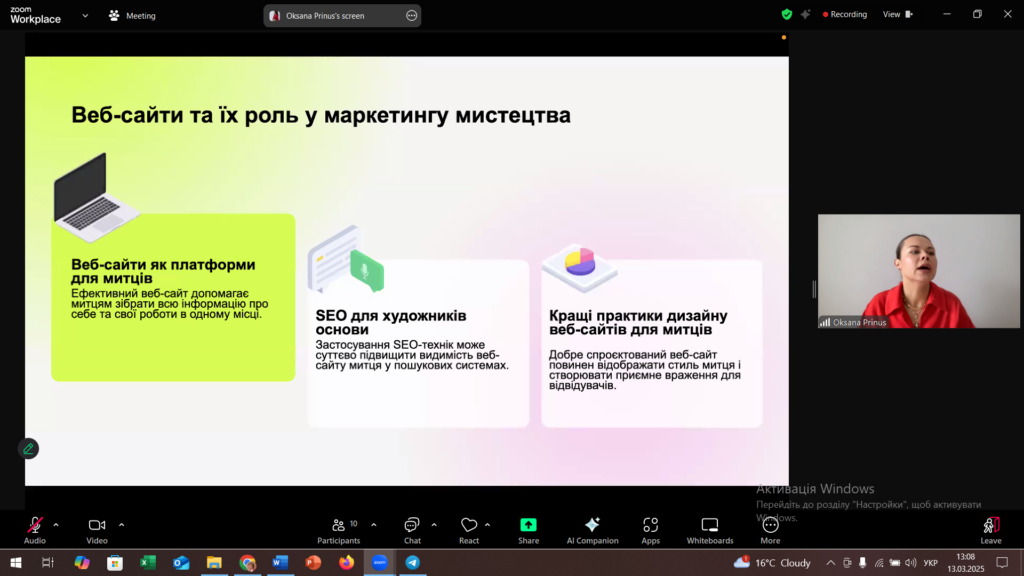Open the Participants panel
This screenshot has height=576, width=1024.
click(338, 530)
